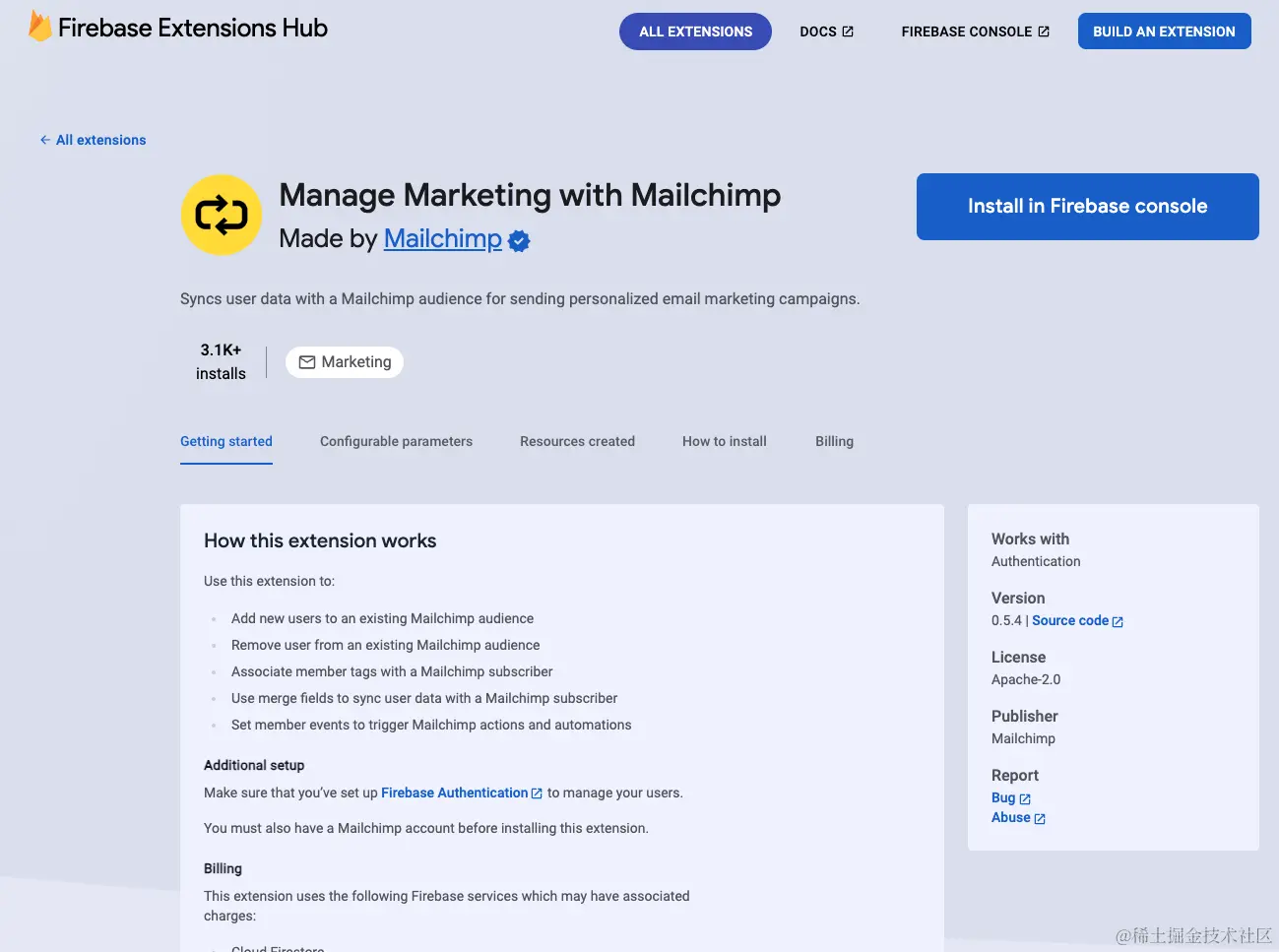Click Mailchimp under Publisher in sidebar
The image size is (1279, 952).
tap(1023, 738)
